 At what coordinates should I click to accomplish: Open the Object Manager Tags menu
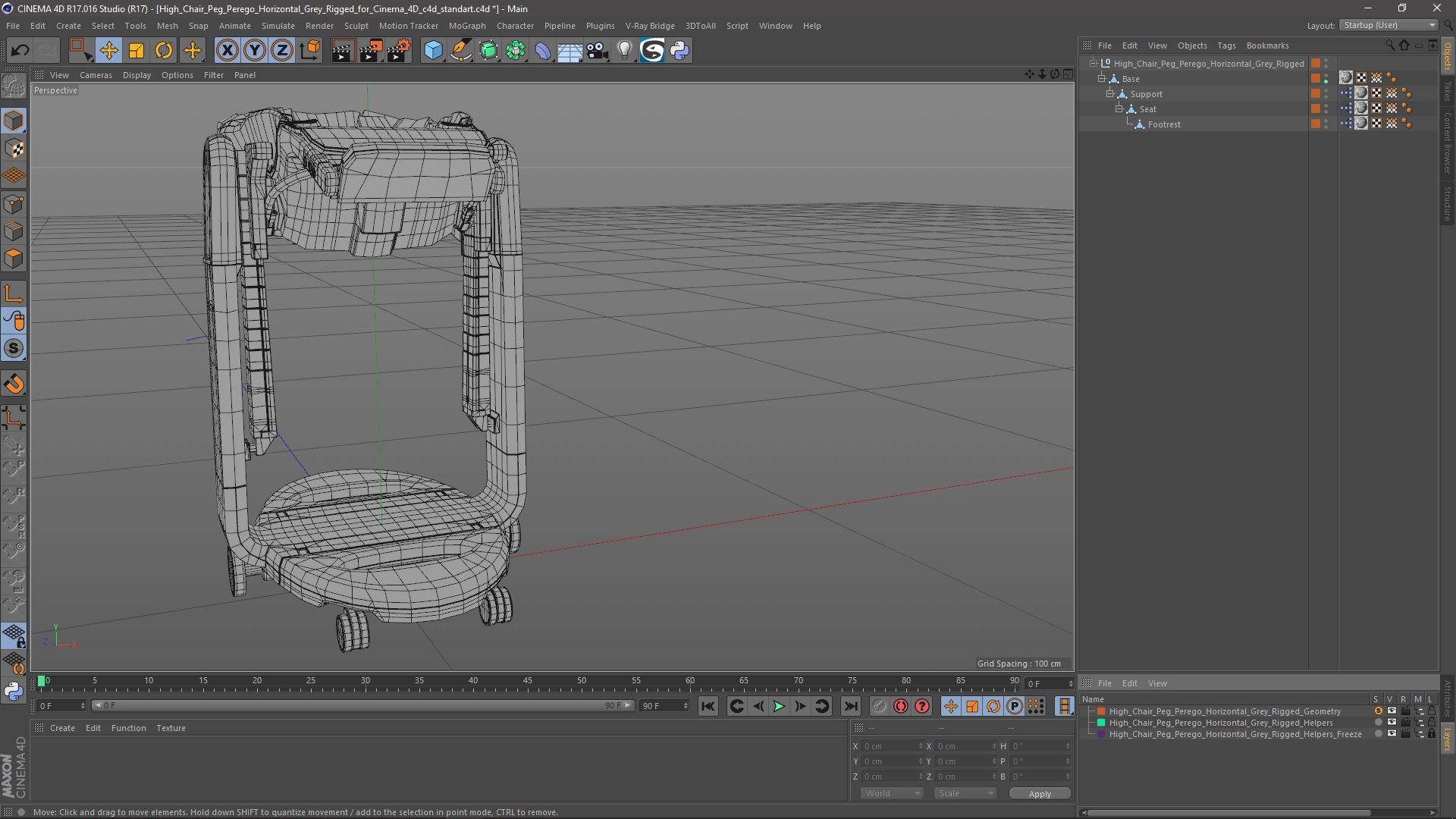point(1226,45)
